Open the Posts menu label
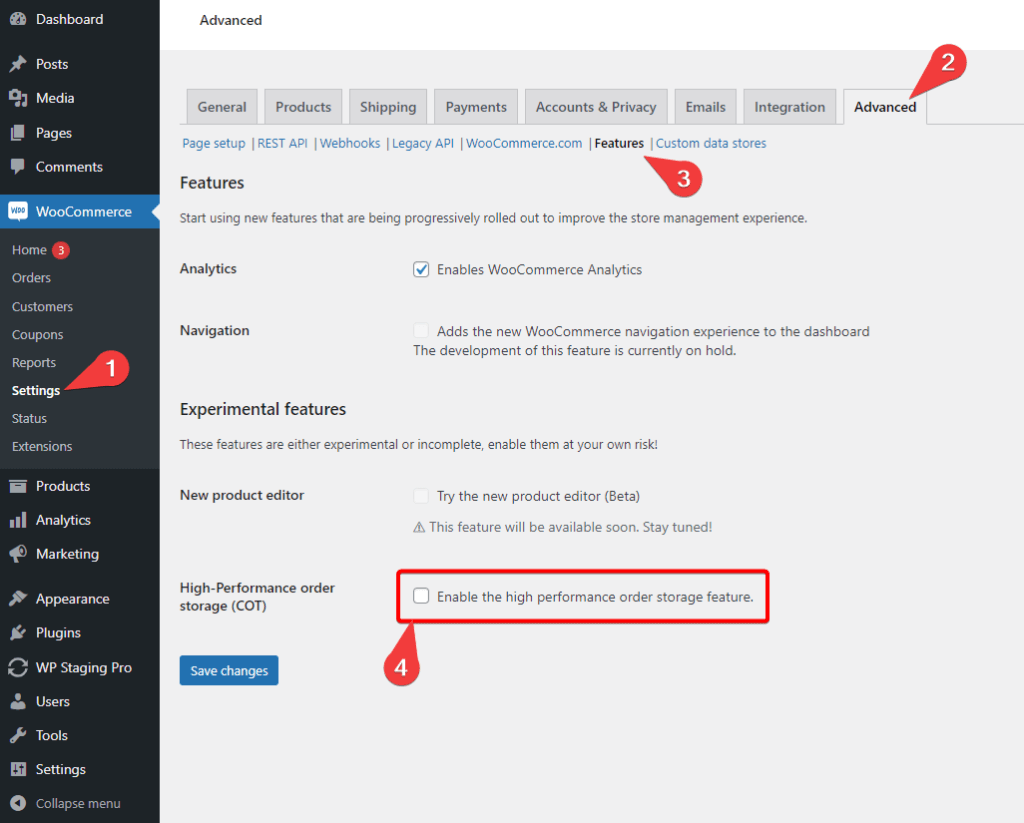The height and width of the screenshot is (823, 1024). pyautogui.click(x=52, y=64)
